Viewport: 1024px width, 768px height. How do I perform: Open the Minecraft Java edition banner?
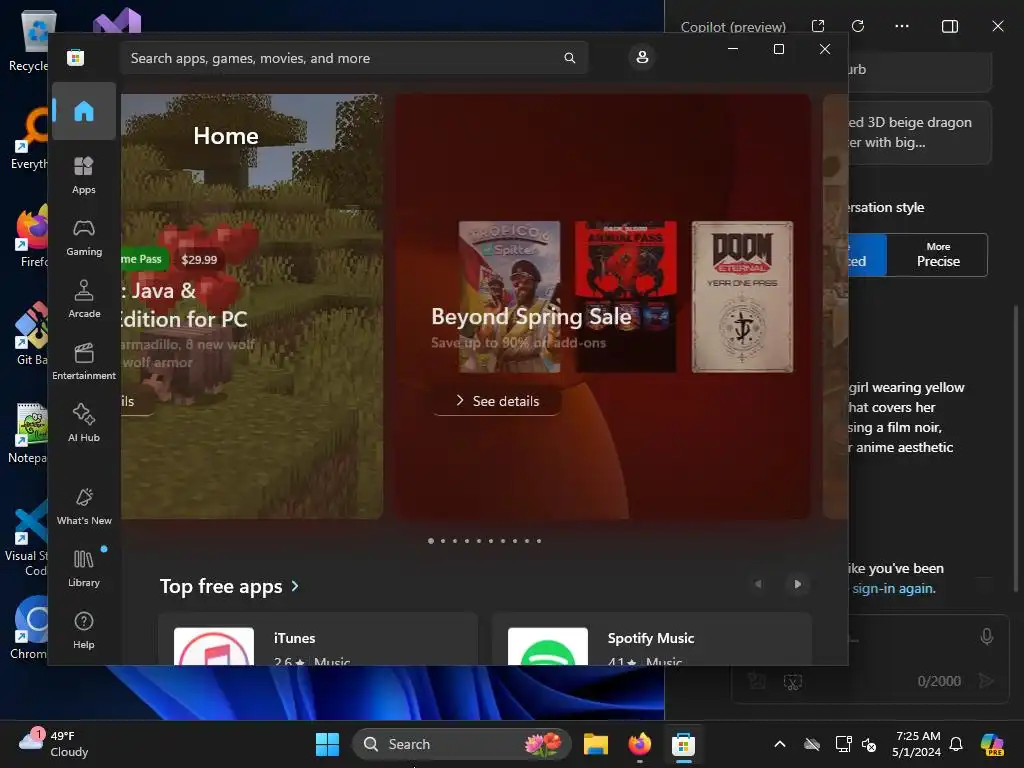tap(251, 306)
